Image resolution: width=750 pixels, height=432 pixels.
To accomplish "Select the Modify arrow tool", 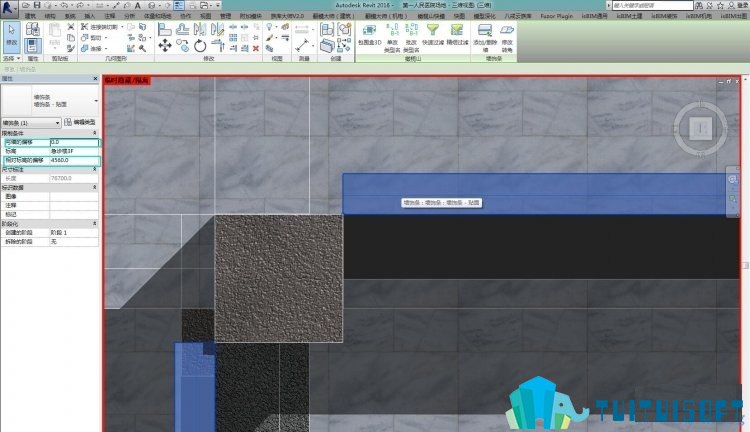I will (11, 36).
